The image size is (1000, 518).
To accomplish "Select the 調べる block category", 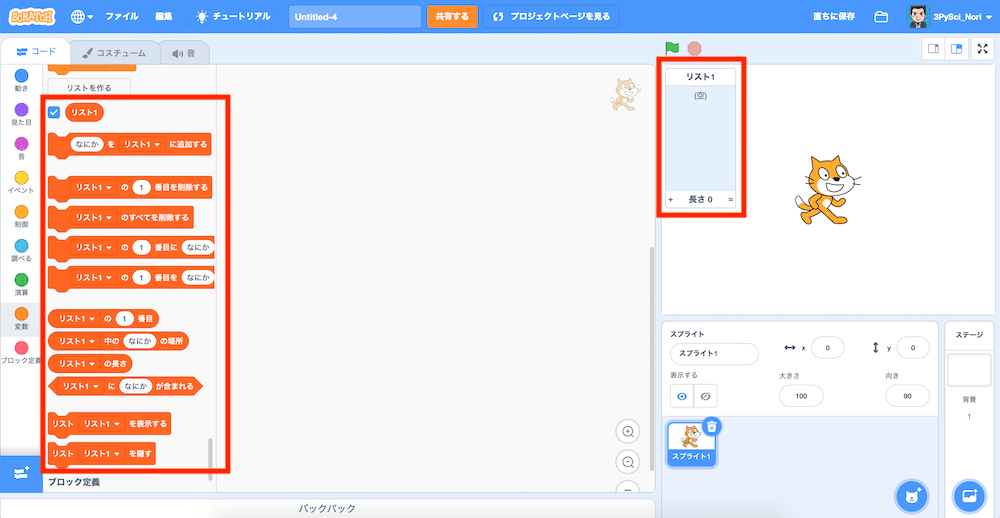I will click(22, 251).
